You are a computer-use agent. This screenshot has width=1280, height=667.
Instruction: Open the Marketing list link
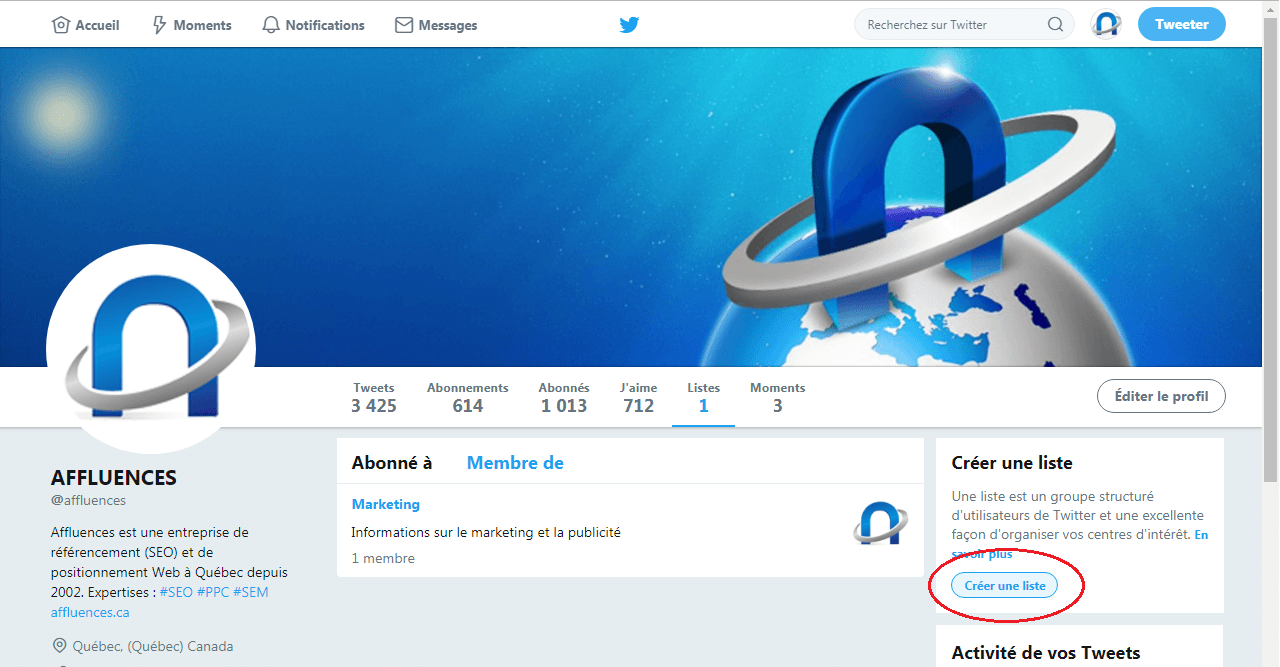click(386, 504)
